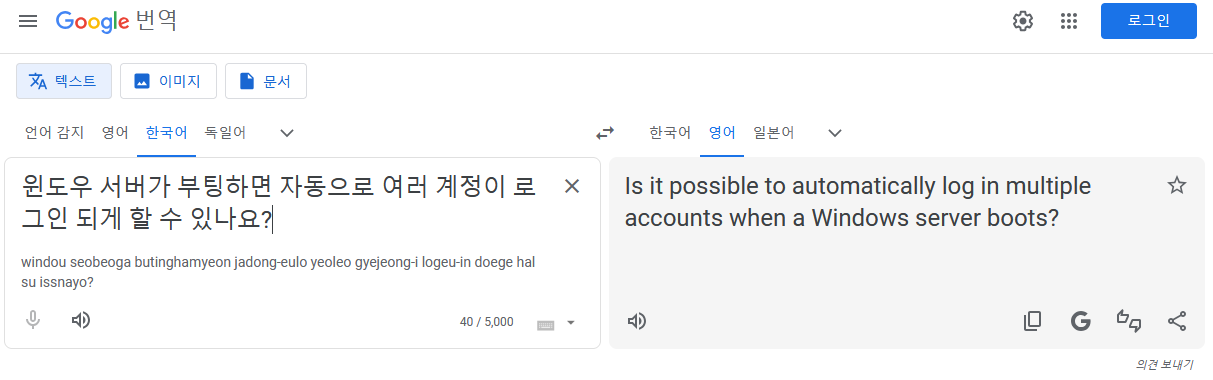This screenshot has width=1213, height=380.
Task: Expand the target language list chevron
Action: (x=835, y=133)
